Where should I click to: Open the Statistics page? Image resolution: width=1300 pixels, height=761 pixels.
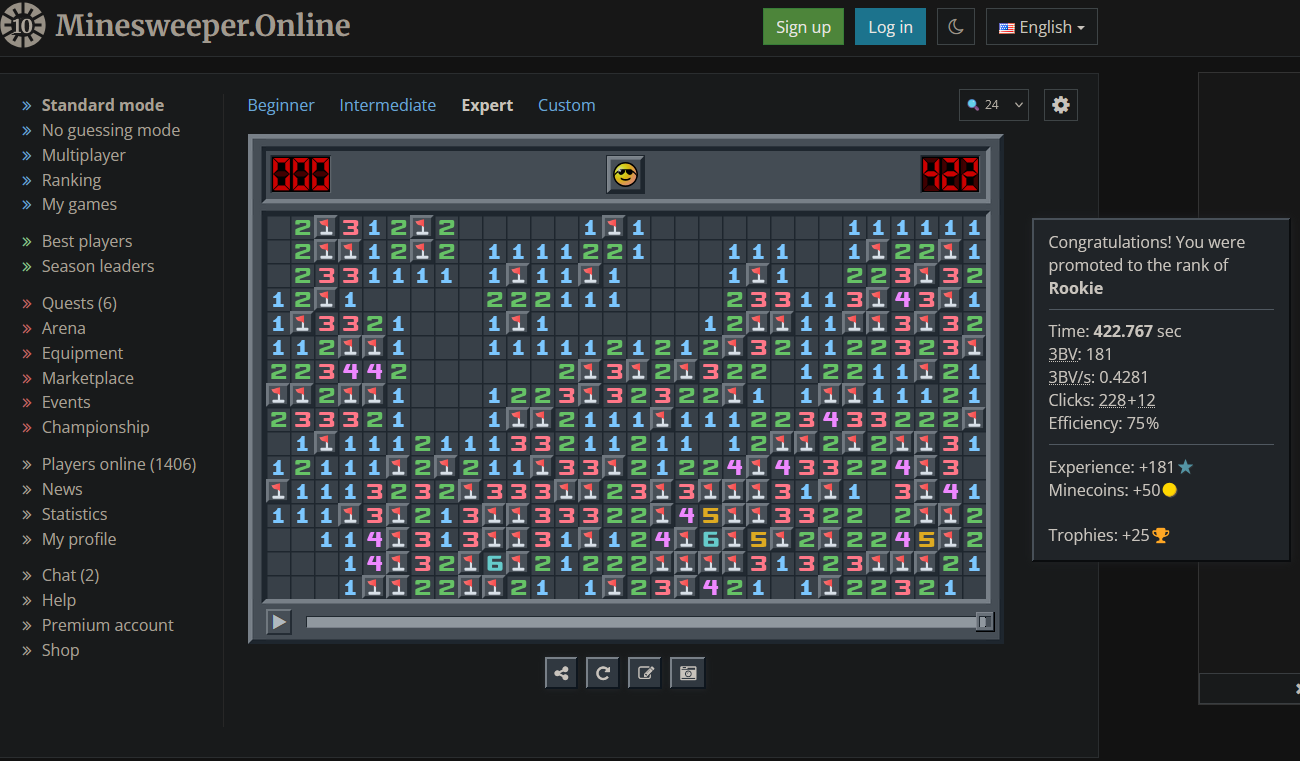(74, 514)
